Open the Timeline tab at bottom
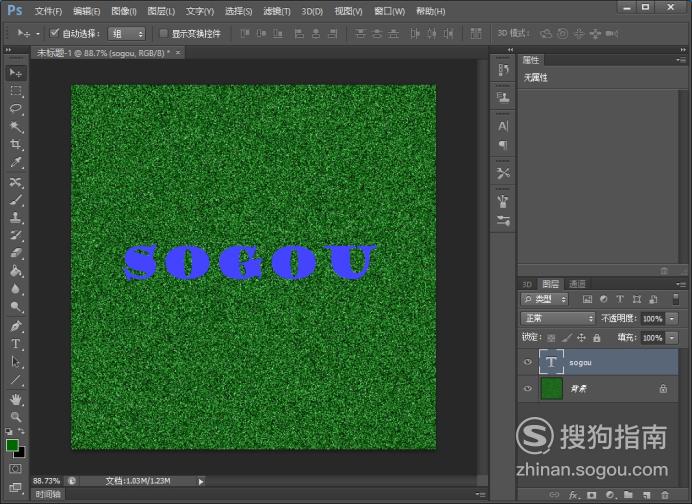The image size is (692, 504). [48, 494]
